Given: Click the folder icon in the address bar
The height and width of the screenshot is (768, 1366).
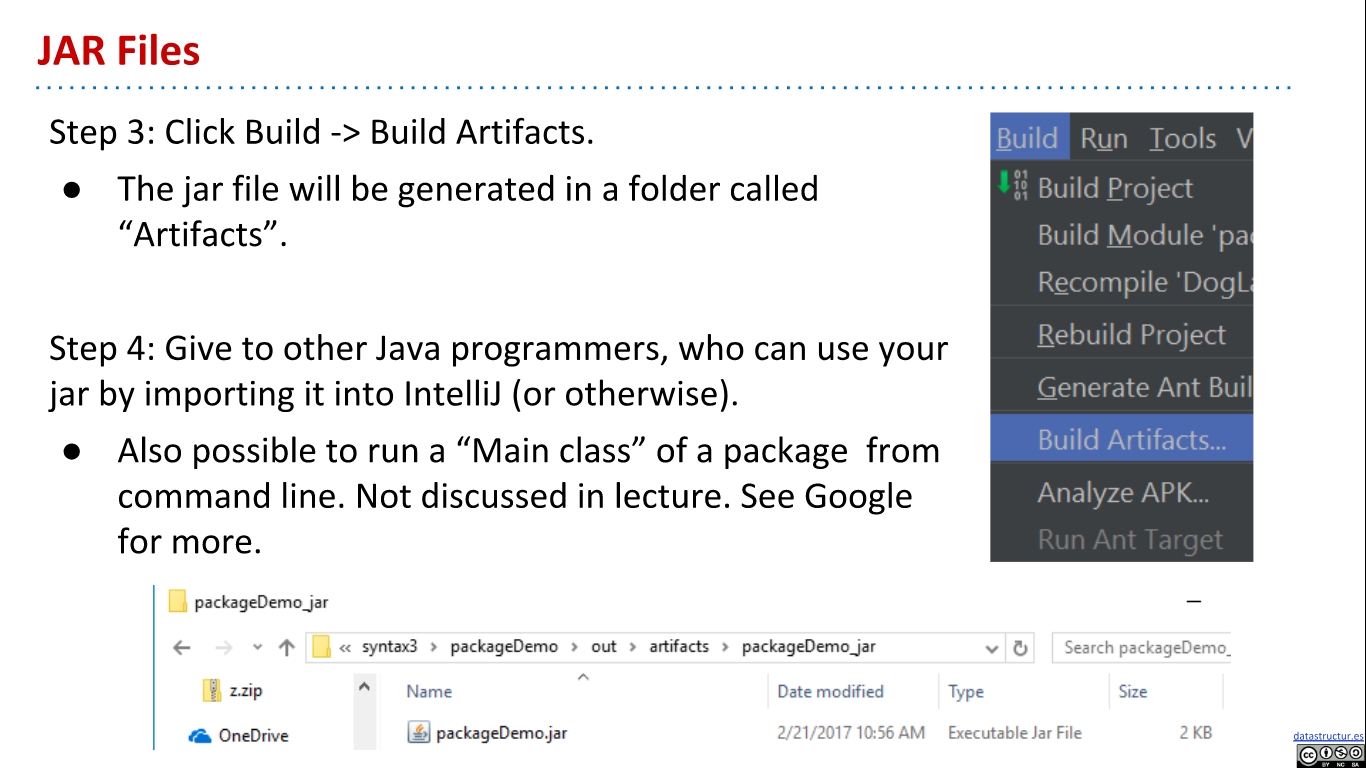Looking at the screenshot, I should (319, 647).
